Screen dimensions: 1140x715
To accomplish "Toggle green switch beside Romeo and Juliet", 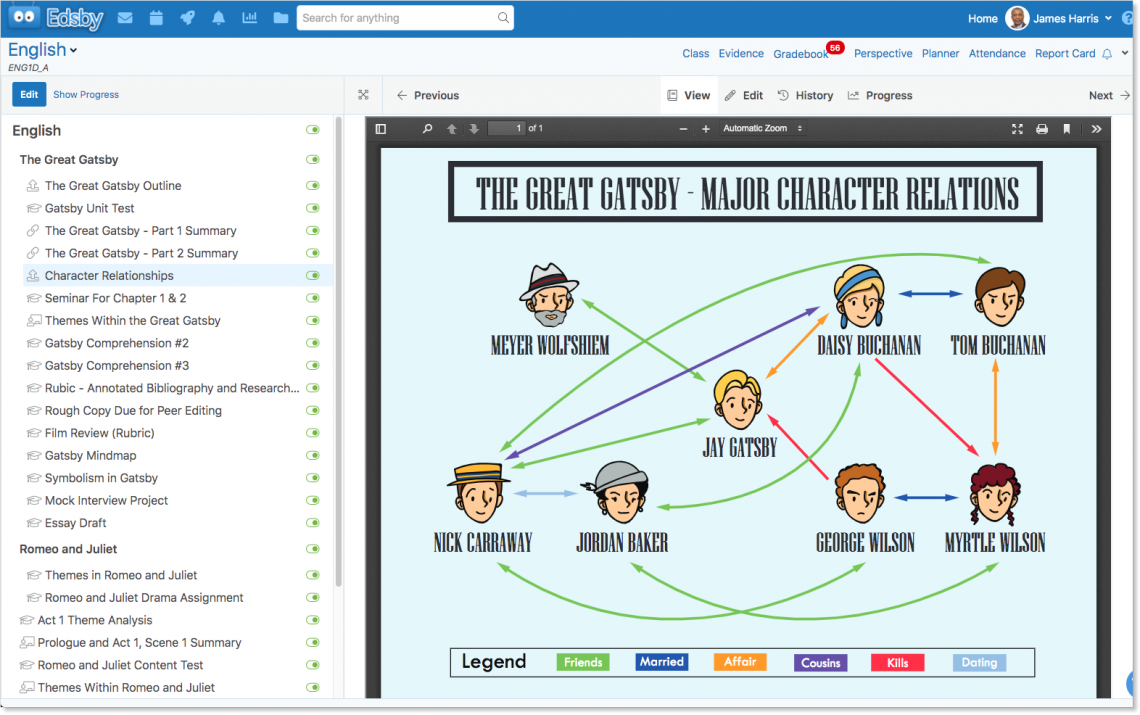I will [313, 549].
